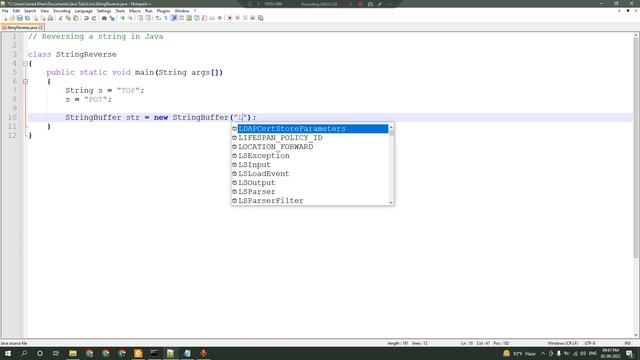
Task: Open File Explorer from the taskbar
Action: tap(73, 353)
